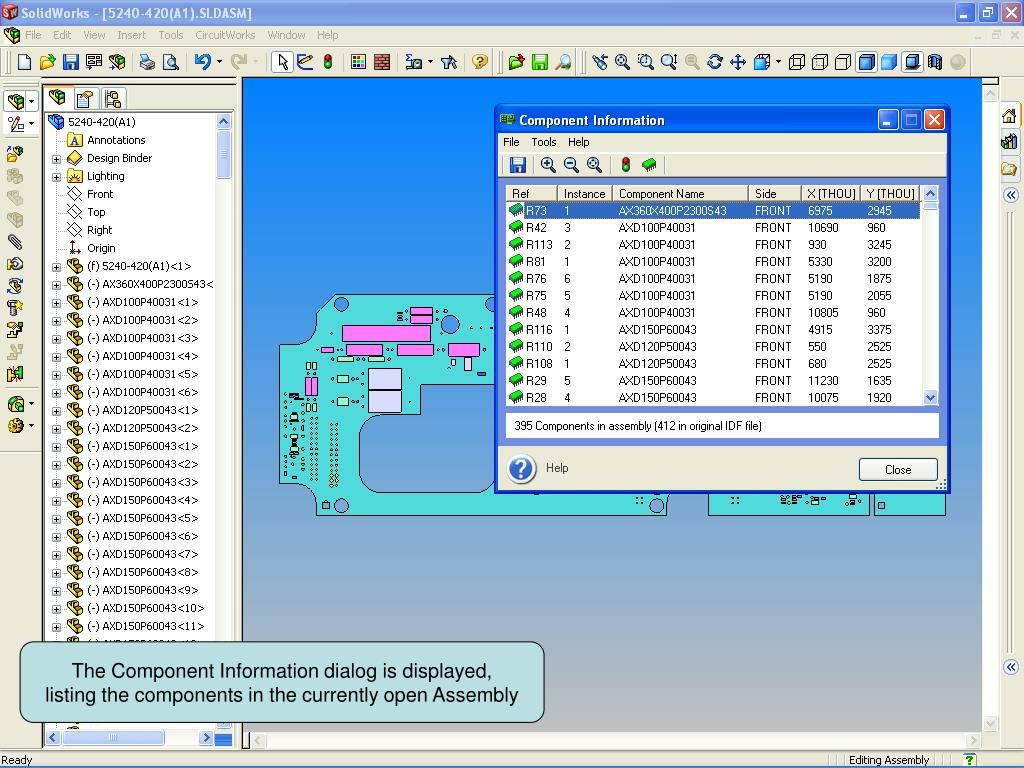Select the R116 component row
1024x768 pixels.
pos(713,330)
